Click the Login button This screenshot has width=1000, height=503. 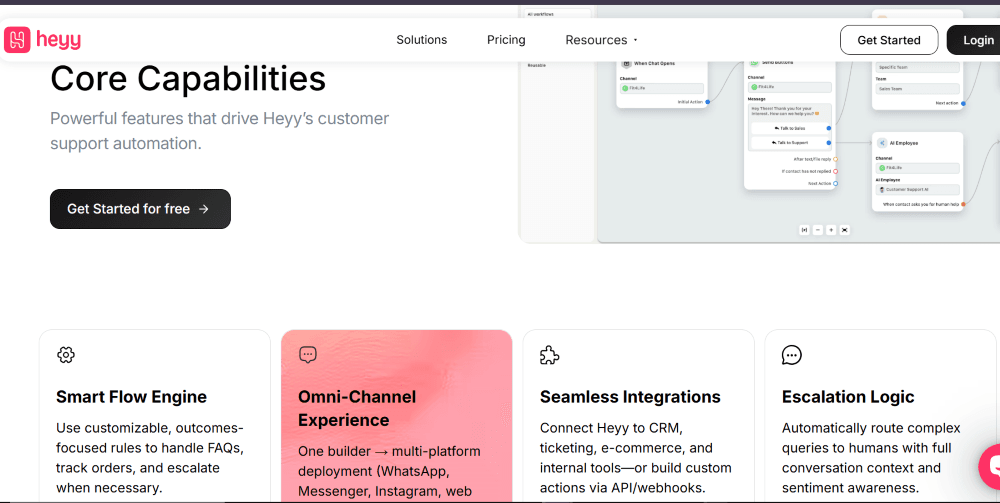(974, 40)
